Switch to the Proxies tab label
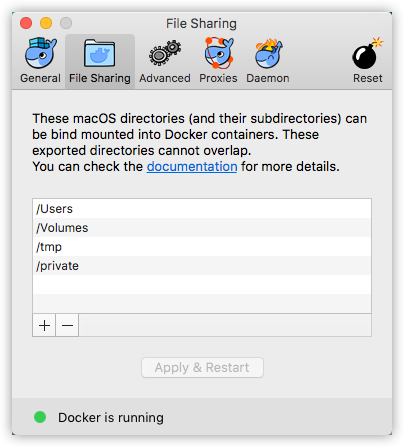The height and width of the screenshot is (447, 404). point(218,78)
